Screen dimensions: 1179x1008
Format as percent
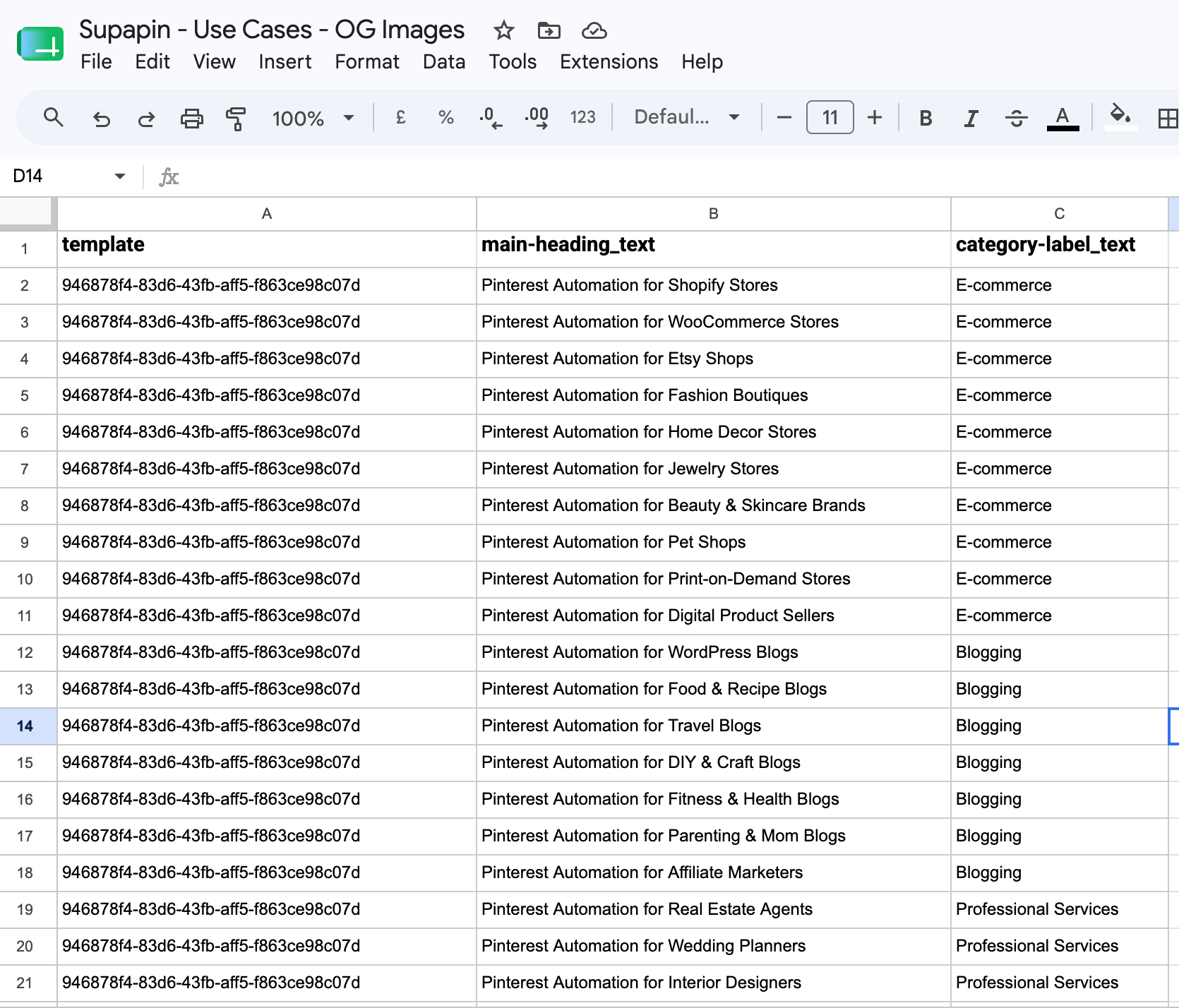point(445,117)
